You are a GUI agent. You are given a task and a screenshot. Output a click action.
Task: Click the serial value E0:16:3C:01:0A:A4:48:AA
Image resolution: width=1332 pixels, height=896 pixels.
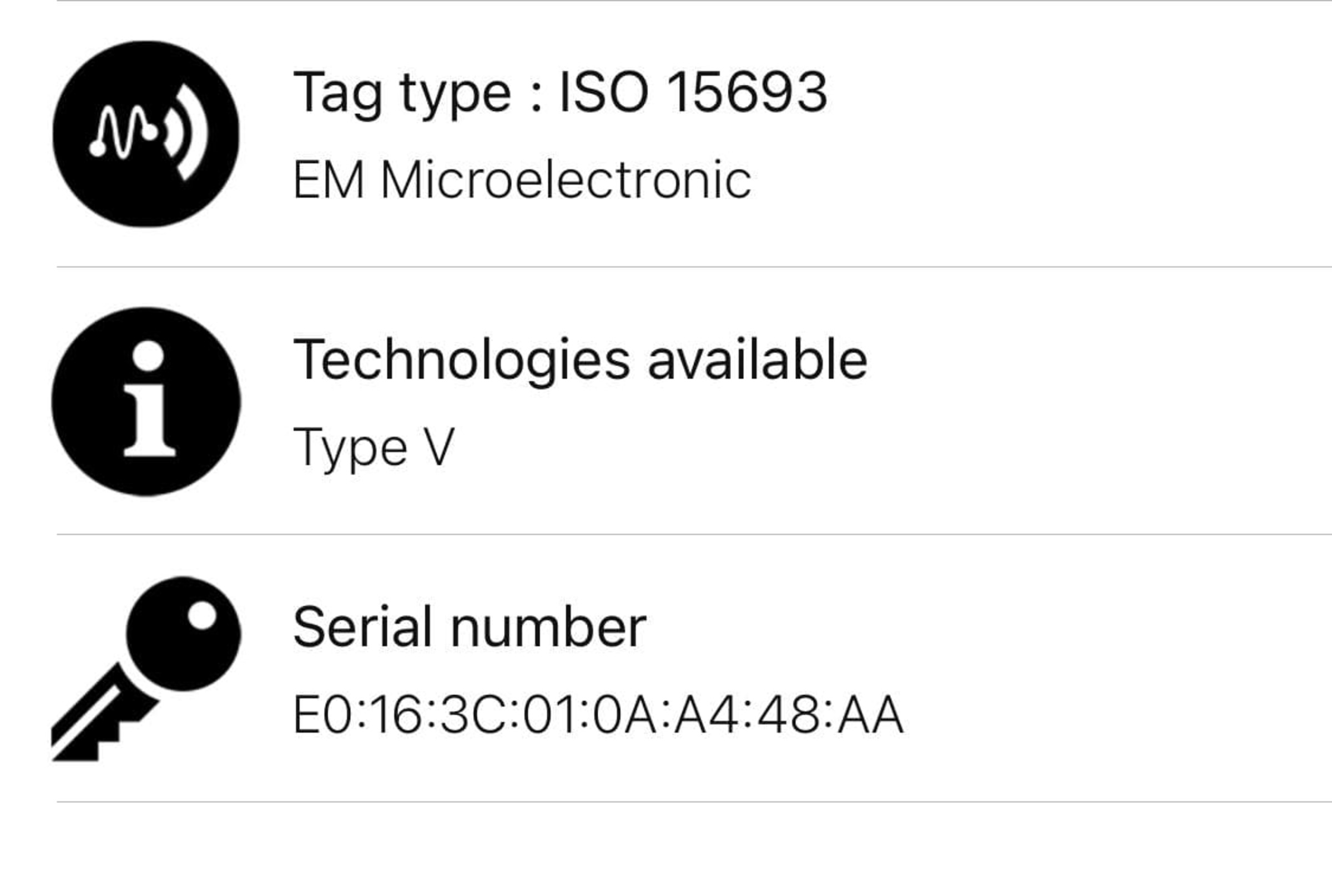point(598,715)
